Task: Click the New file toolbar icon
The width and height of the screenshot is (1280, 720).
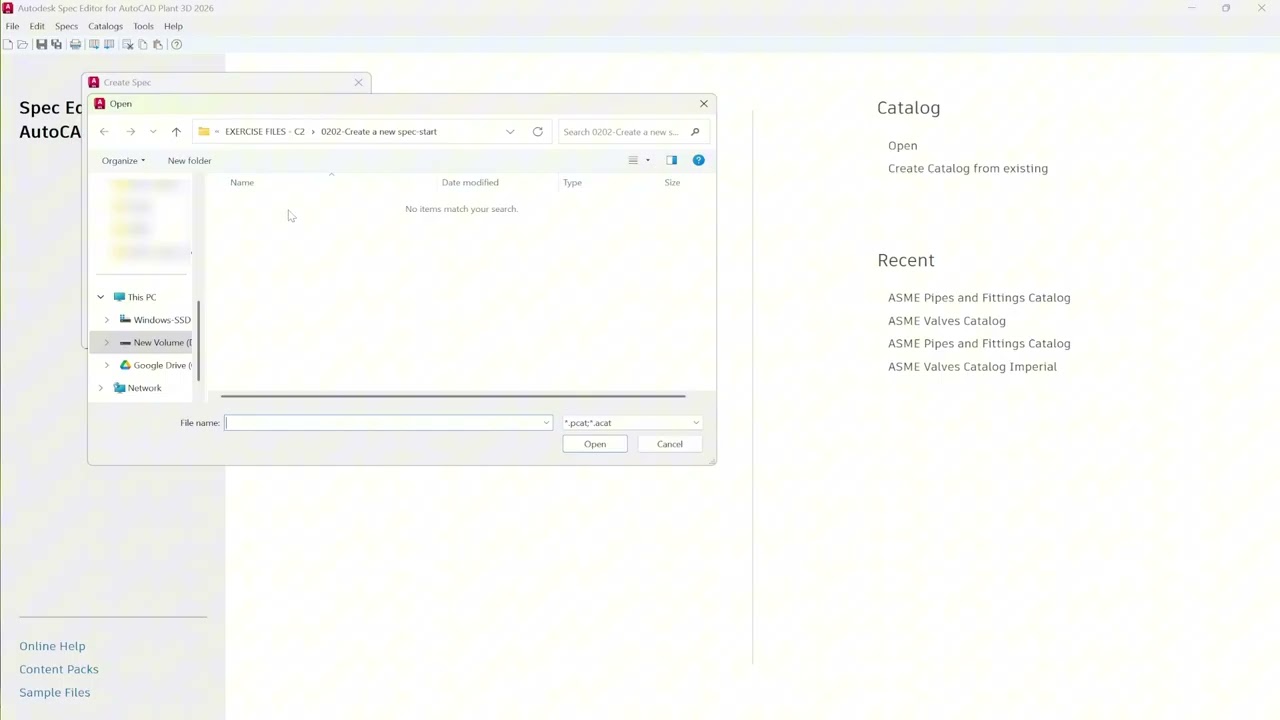Action: [x=8, y=44]
